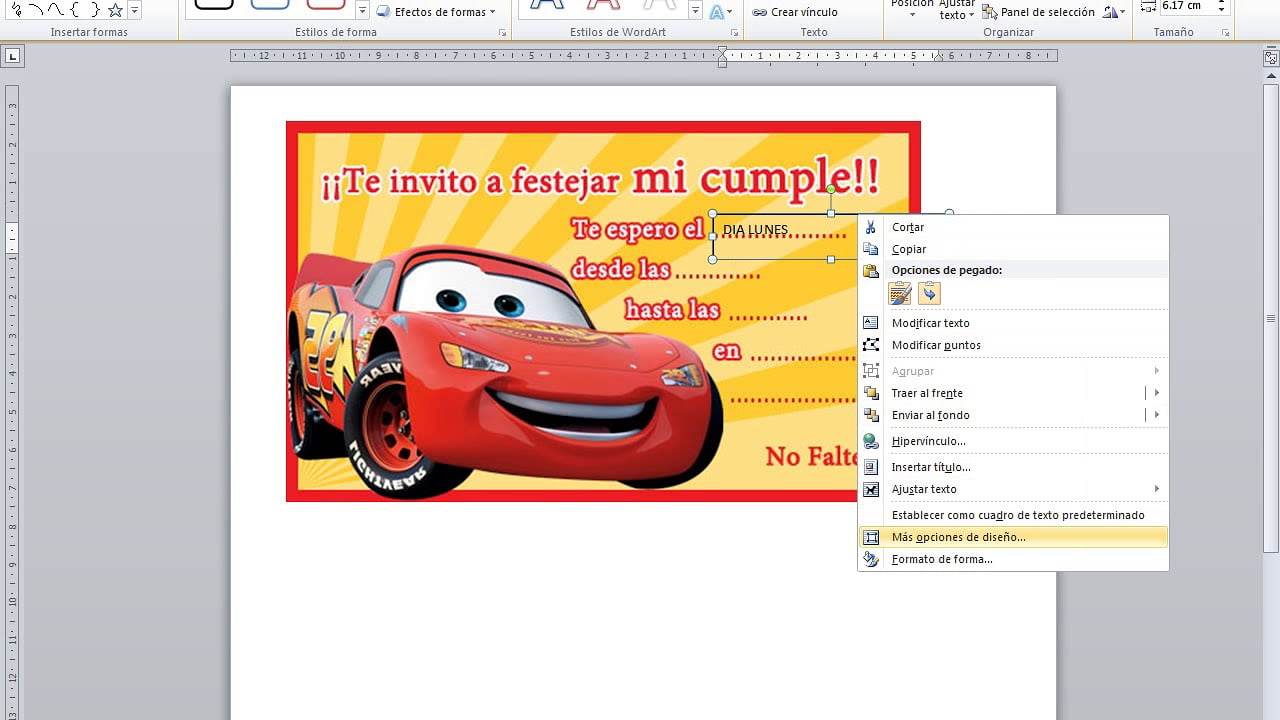Open Ajustar texto dropdown in ribbon
This screenshot has height=720, width=1280.
957,10
